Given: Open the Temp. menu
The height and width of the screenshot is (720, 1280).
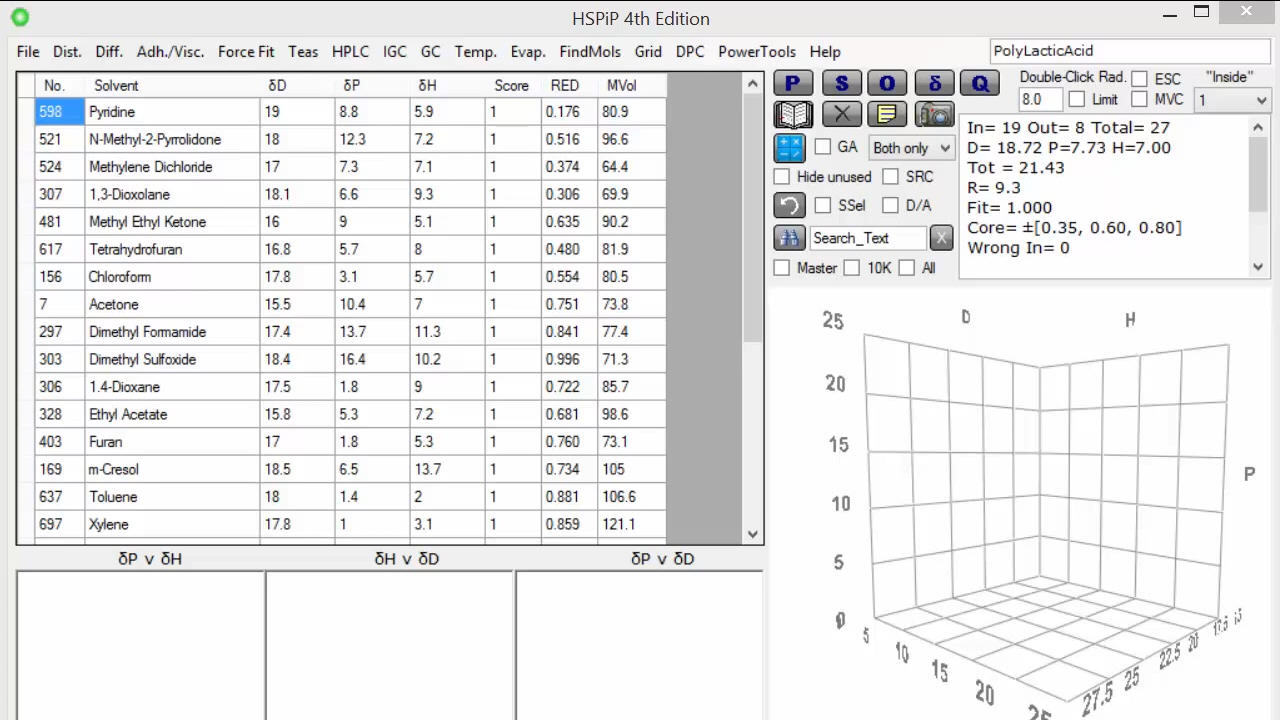Looking at the screenshot, I should tap(475, 52).
